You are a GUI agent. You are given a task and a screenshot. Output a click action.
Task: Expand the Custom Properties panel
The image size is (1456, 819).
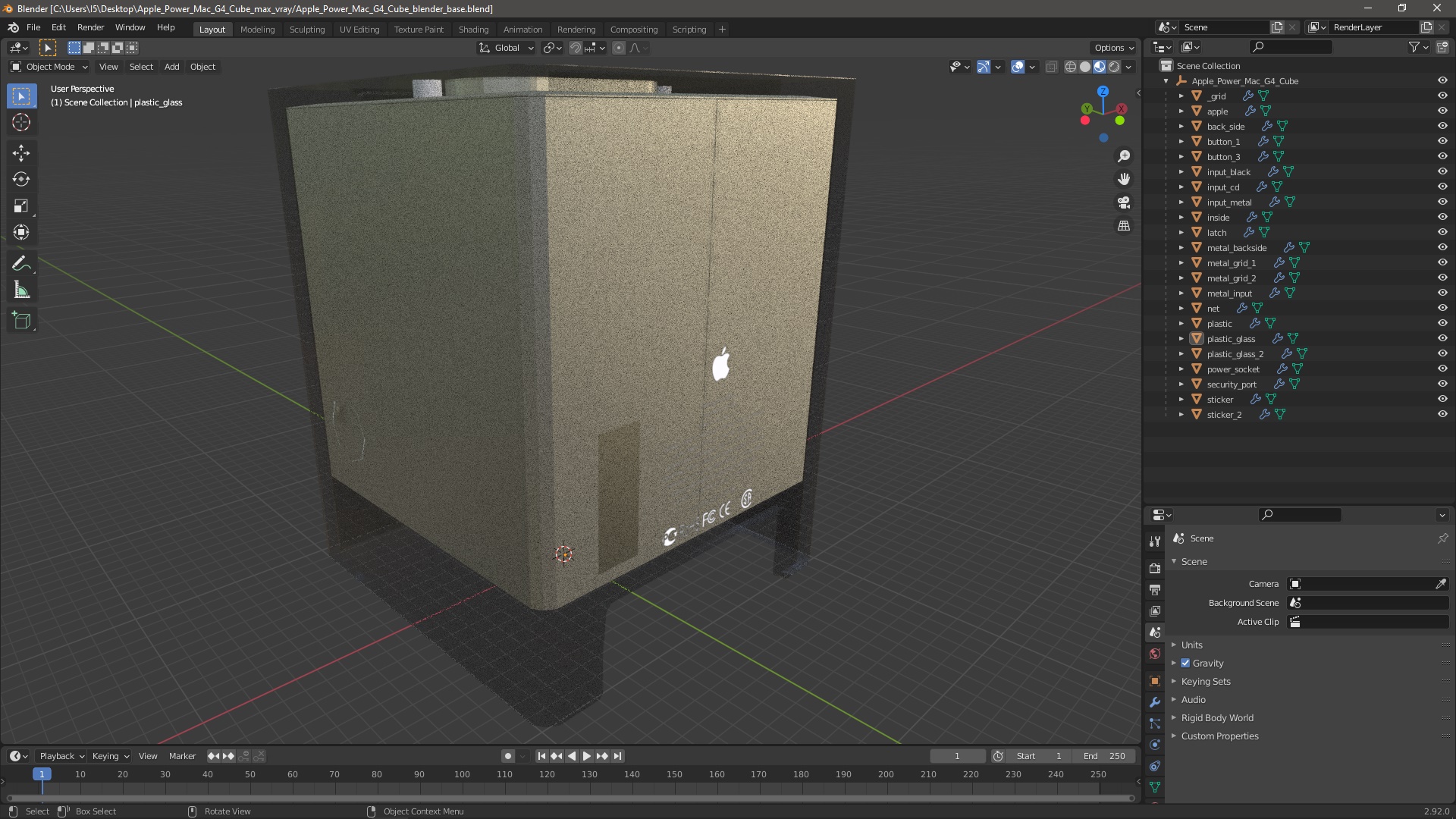click(1219, 736)
